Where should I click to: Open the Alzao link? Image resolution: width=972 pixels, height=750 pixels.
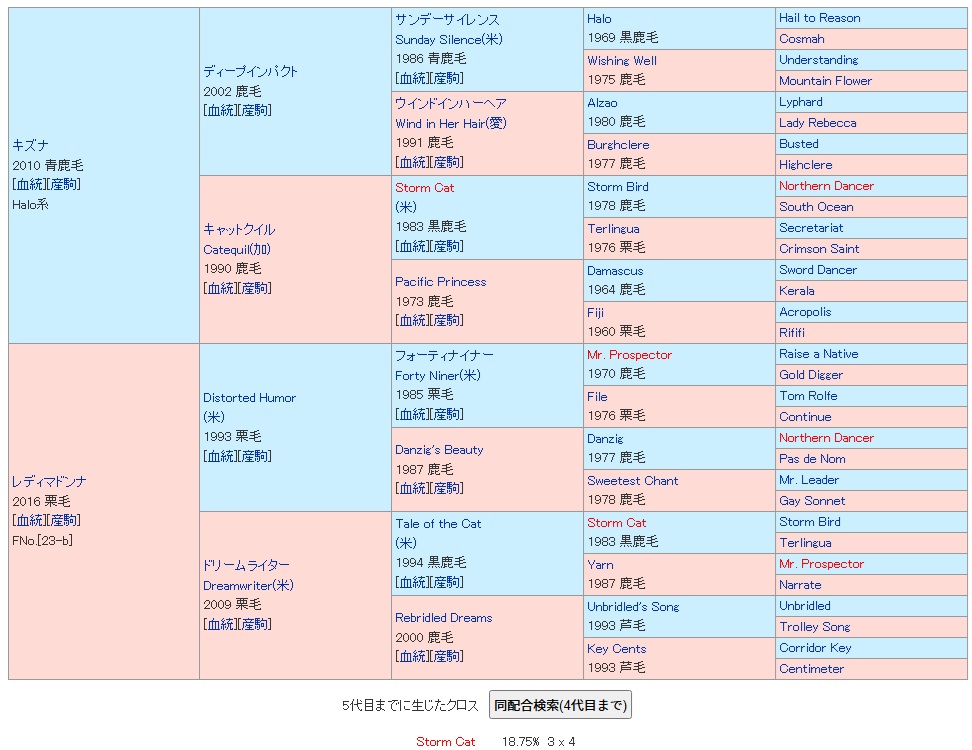click(602, 102)
